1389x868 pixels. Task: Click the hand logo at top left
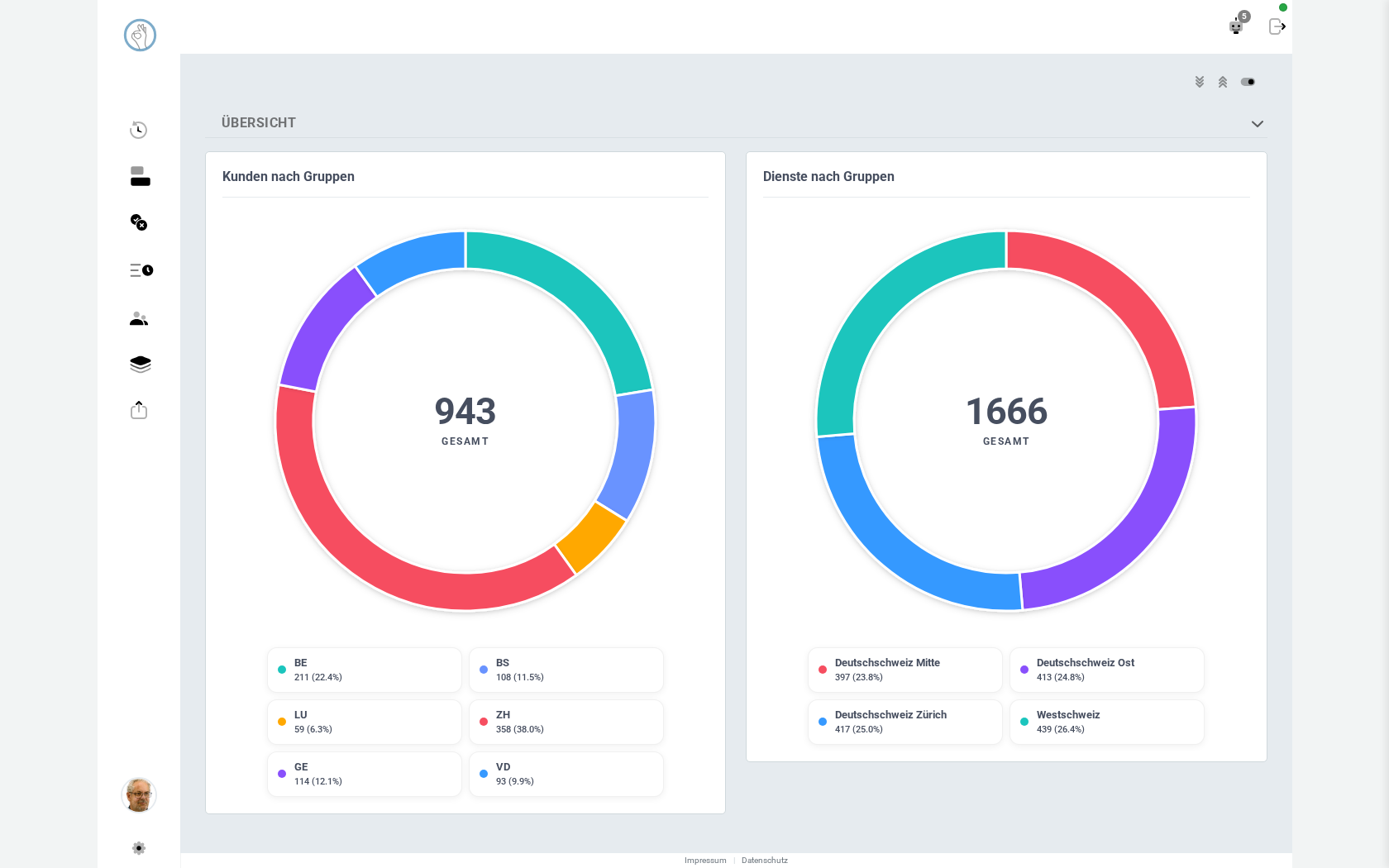point(140,36)
